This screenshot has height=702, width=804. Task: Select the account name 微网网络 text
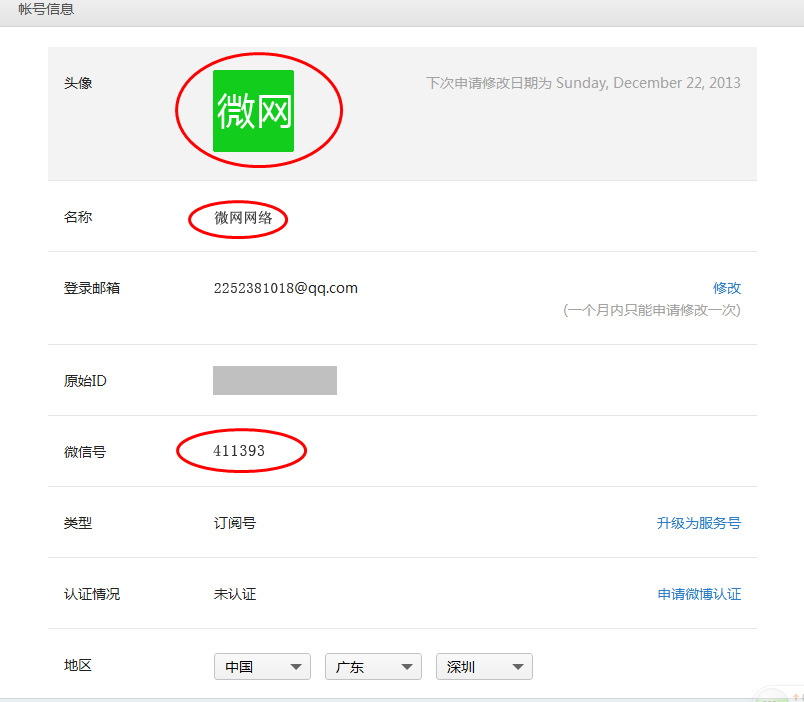(243, 218)
